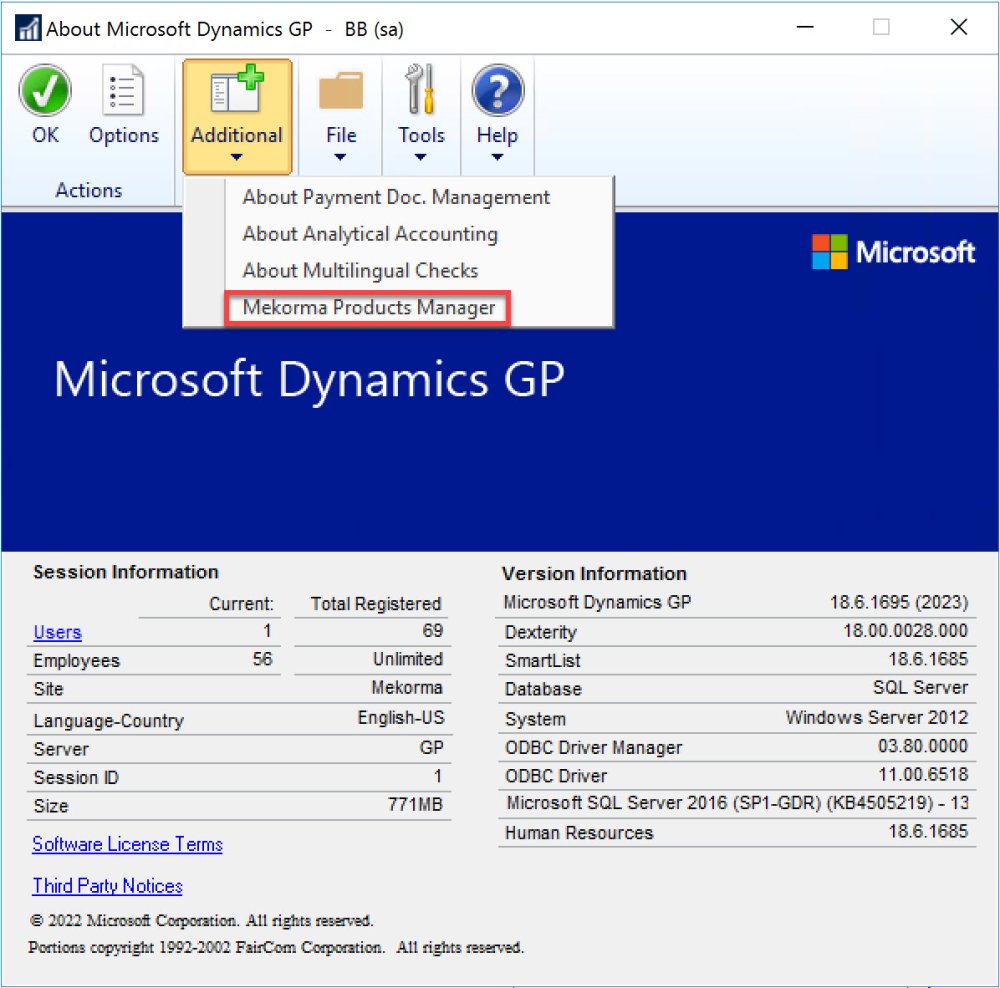Click the Site value Mekorma
The height and width of the screenshot is (988, 1000).
[407, 688]
